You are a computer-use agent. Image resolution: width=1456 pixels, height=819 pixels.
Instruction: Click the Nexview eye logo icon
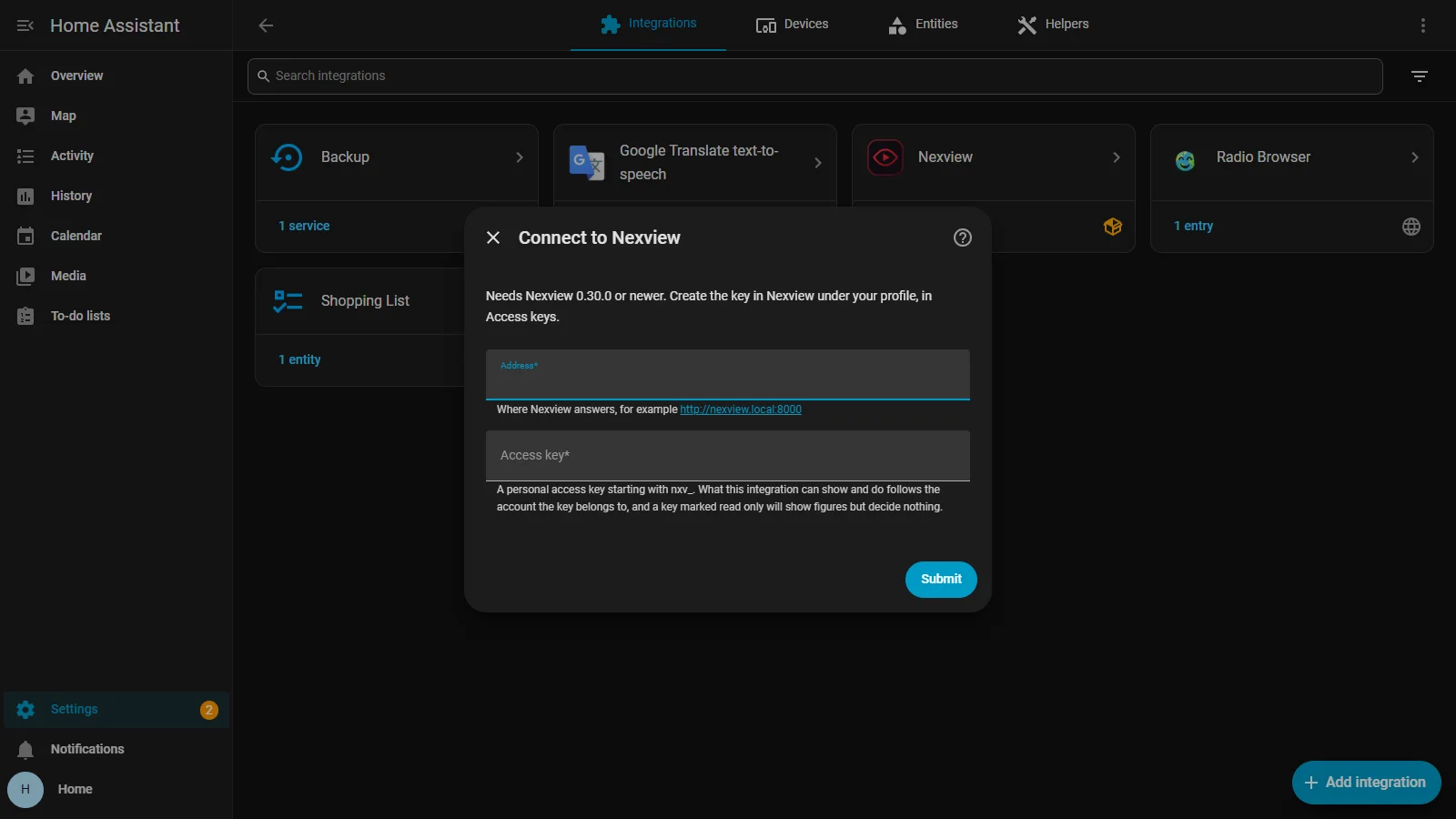tap(885, 157)
